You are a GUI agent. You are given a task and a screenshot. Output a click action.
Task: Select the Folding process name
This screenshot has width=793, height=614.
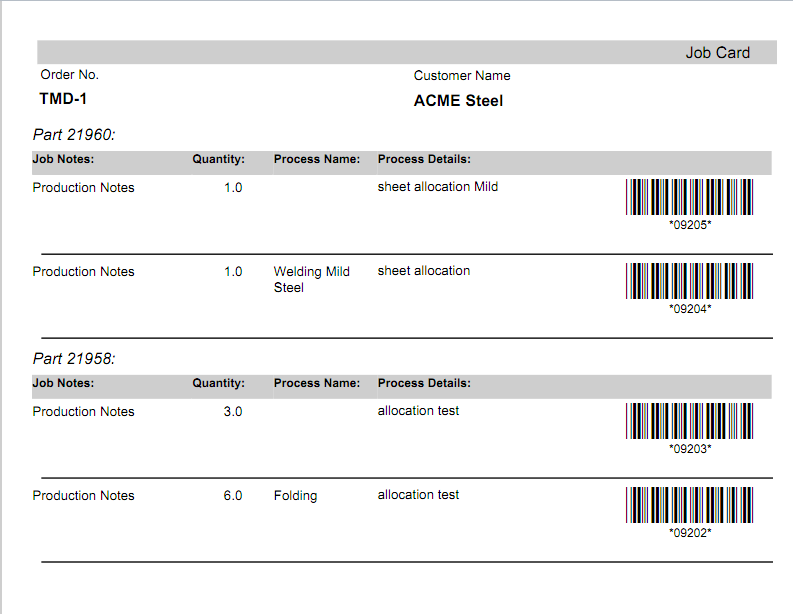[295, 496]
